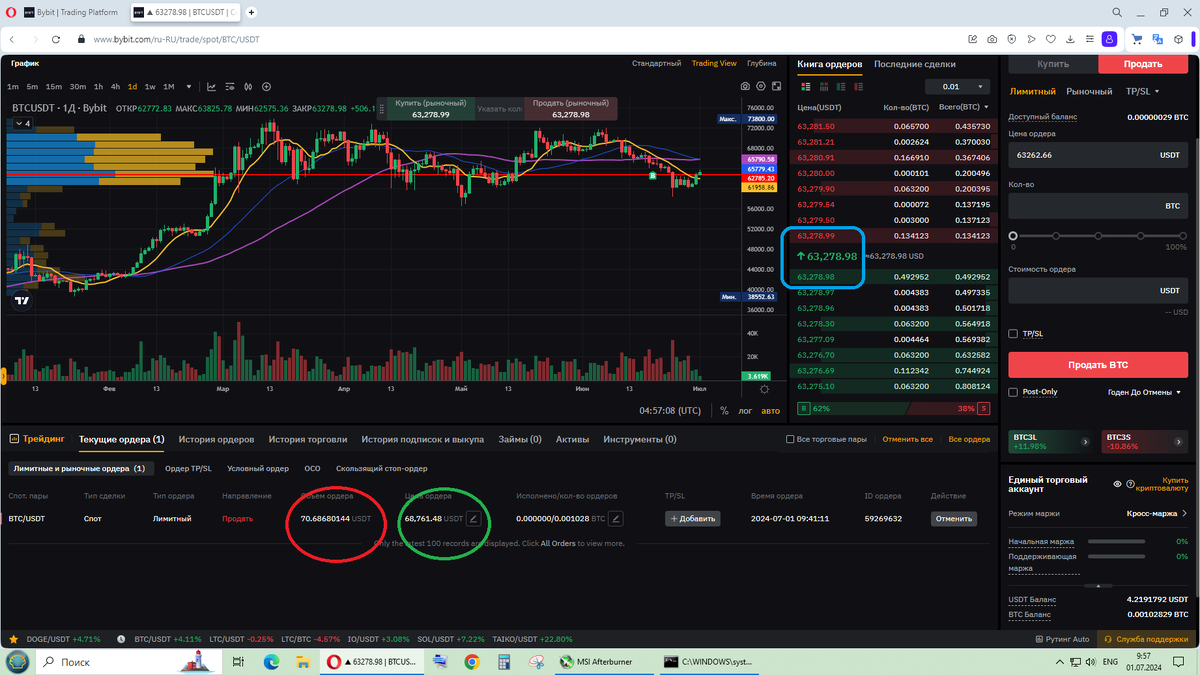The image size is (1200, 675).
Task: Click the candlestick chart type icon
Action: pyautogui.click(x=247, y=87)
